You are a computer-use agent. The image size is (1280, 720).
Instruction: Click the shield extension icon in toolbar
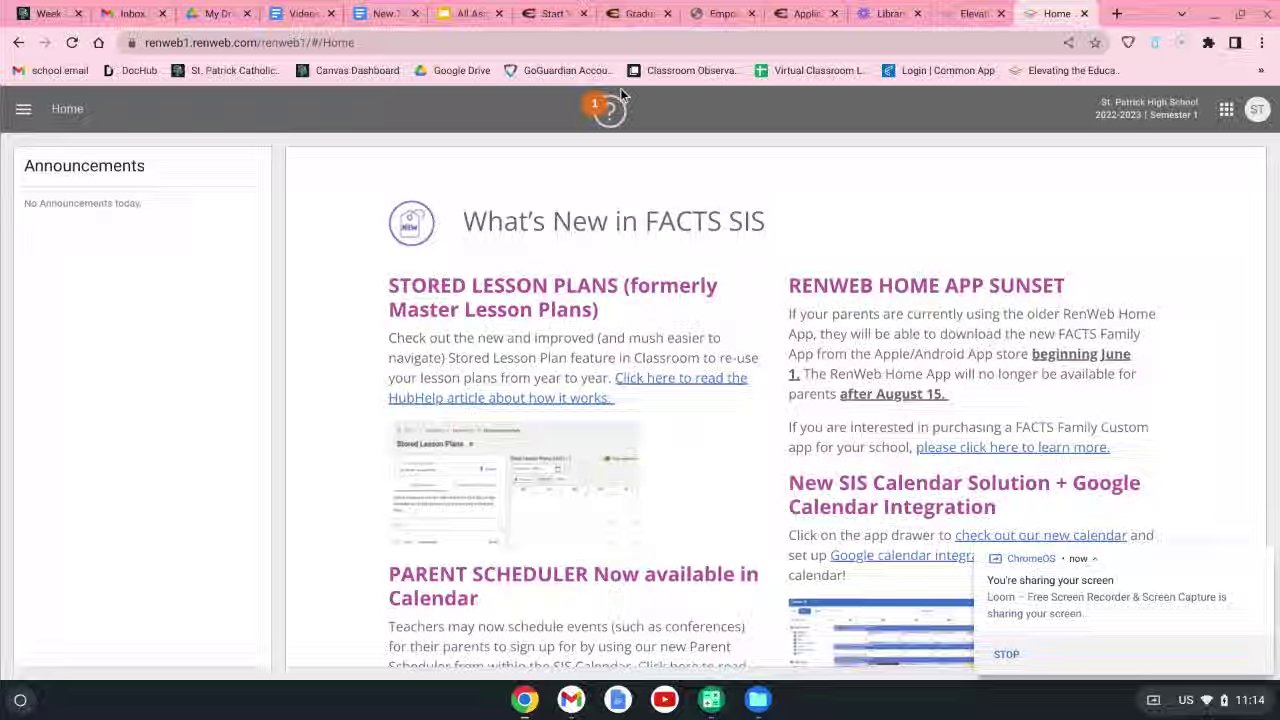pyautogui.click(x=1128, y=43)
